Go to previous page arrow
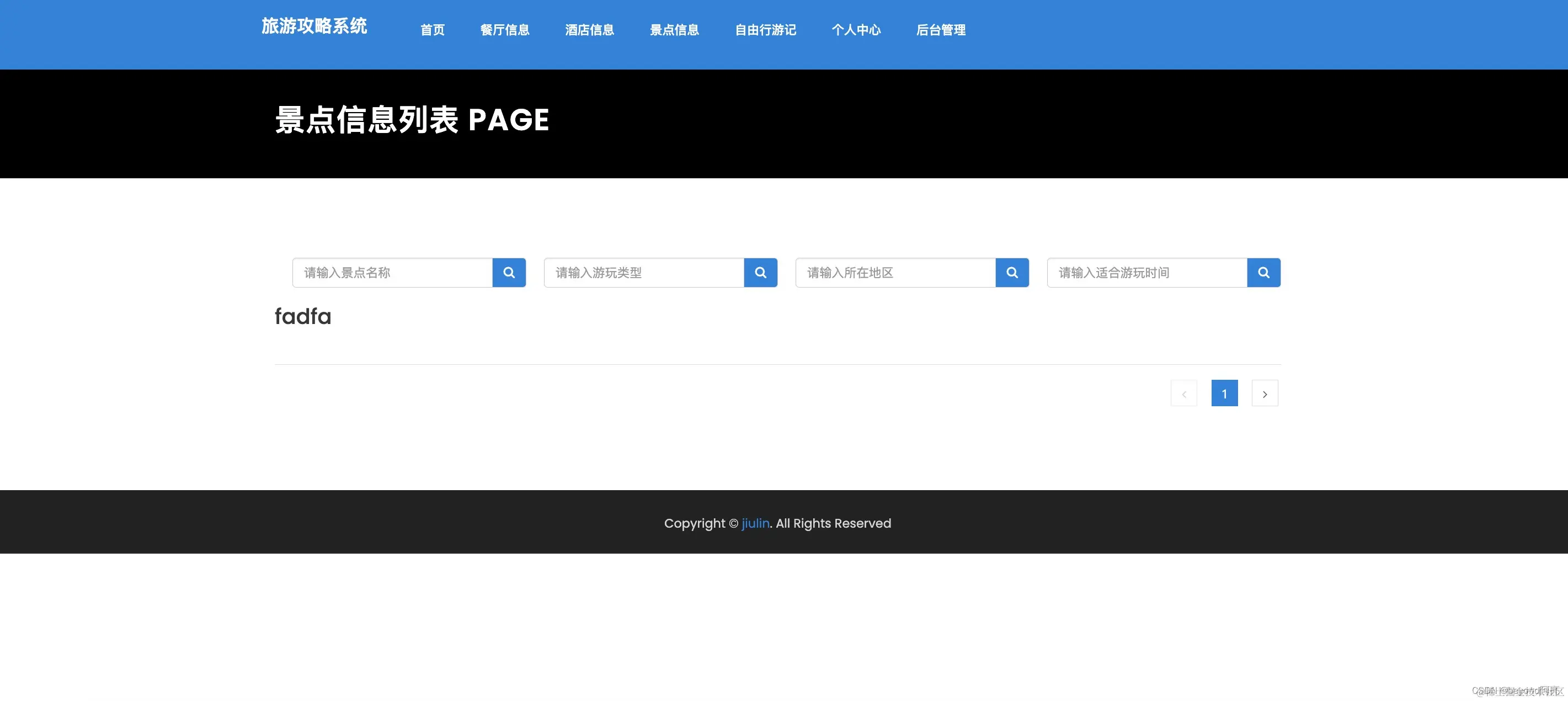 point(1183,394)
